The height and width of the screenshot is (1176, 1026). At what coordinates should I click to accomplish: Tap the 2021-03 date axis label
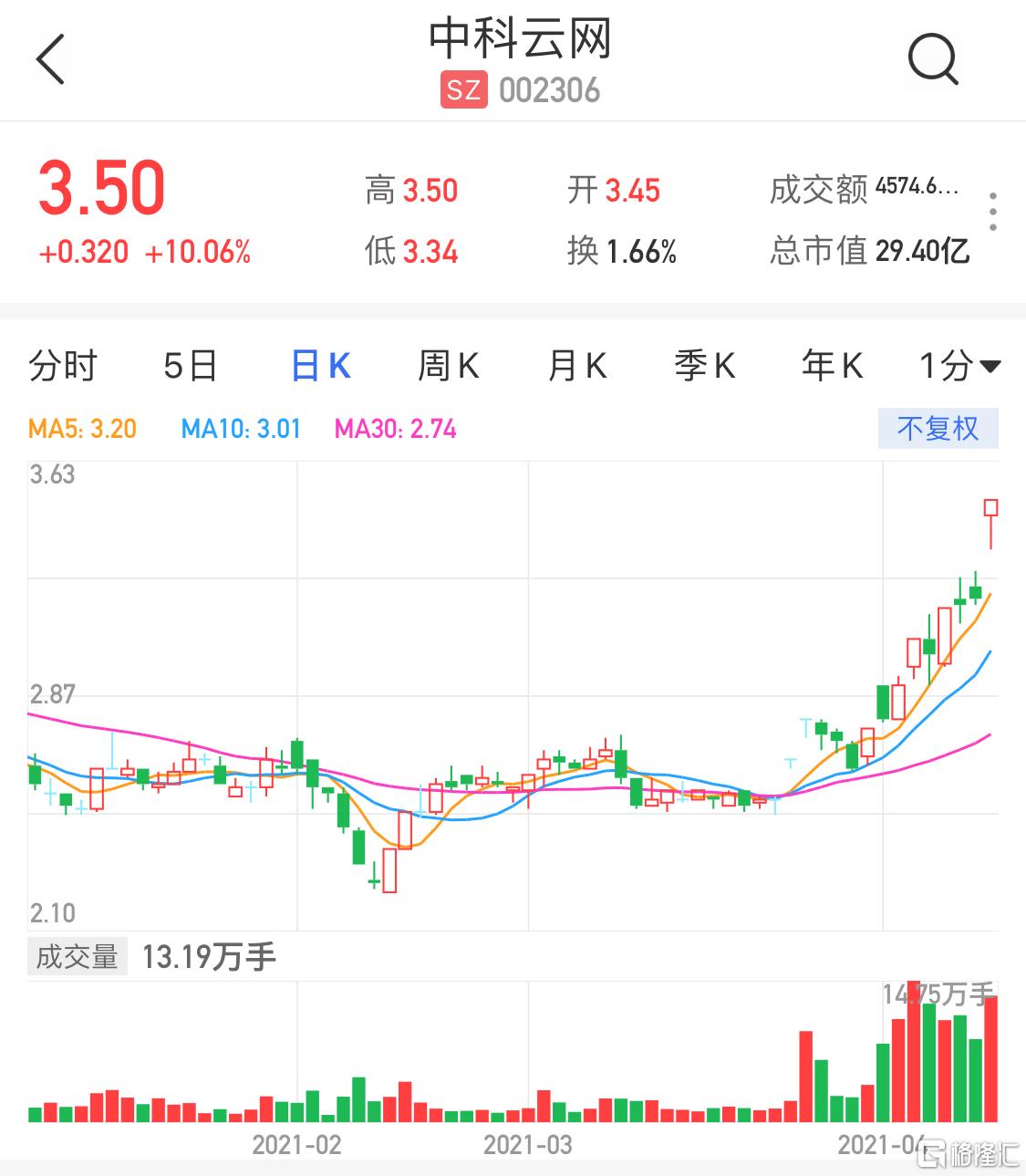528,1144
